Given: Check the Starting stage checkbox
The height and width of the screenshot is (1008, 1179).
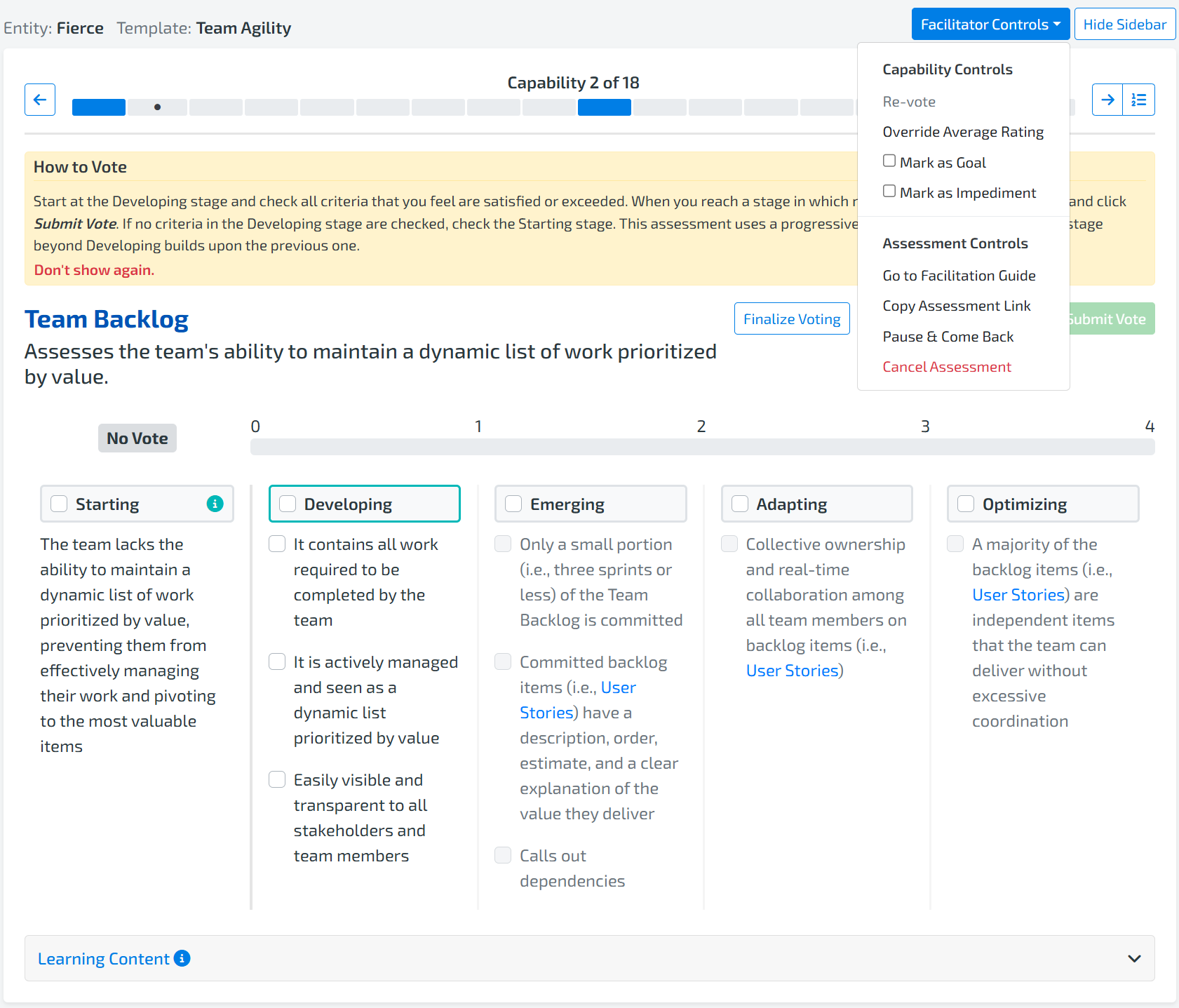Looking at the screenshot, I should (x=59, y=504).
